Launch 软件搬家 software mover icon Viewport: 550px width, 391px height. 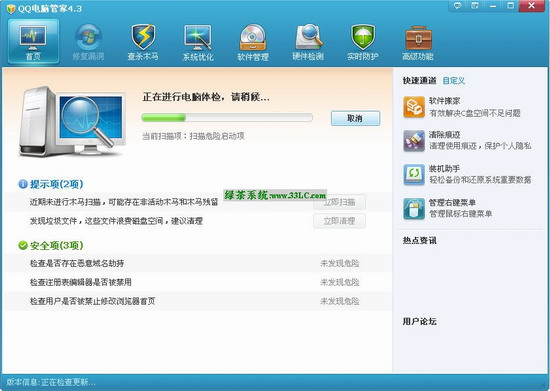click(414, 107)
